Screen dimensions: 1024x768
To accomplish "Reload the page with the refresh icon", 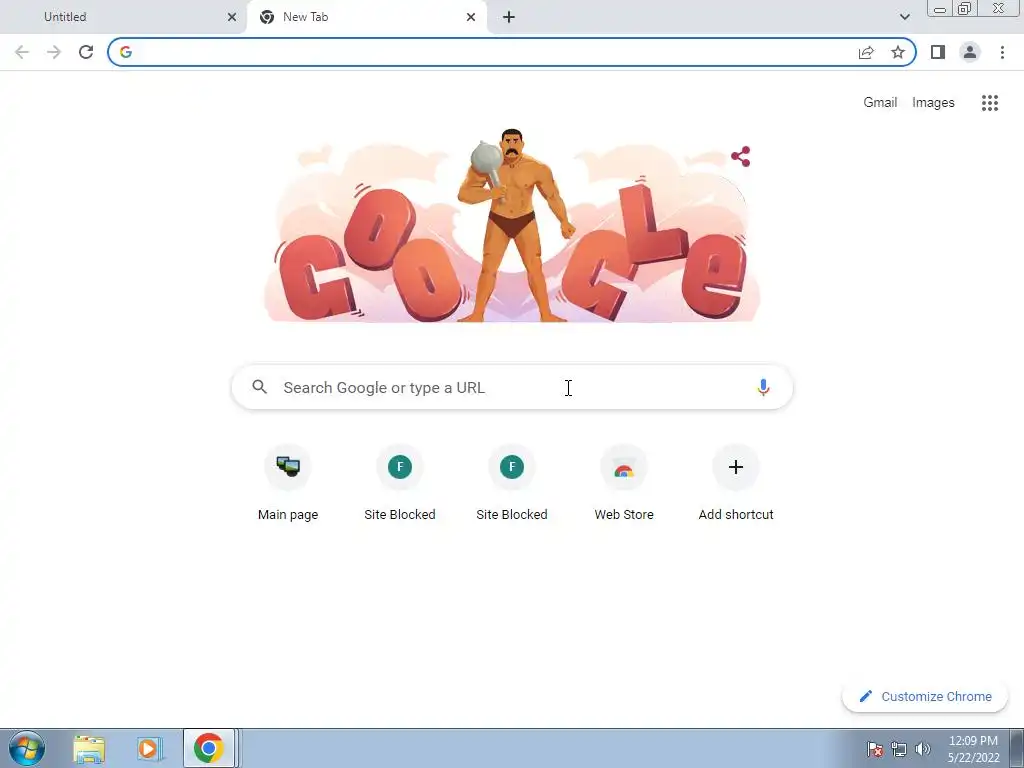I will (86, 52).
